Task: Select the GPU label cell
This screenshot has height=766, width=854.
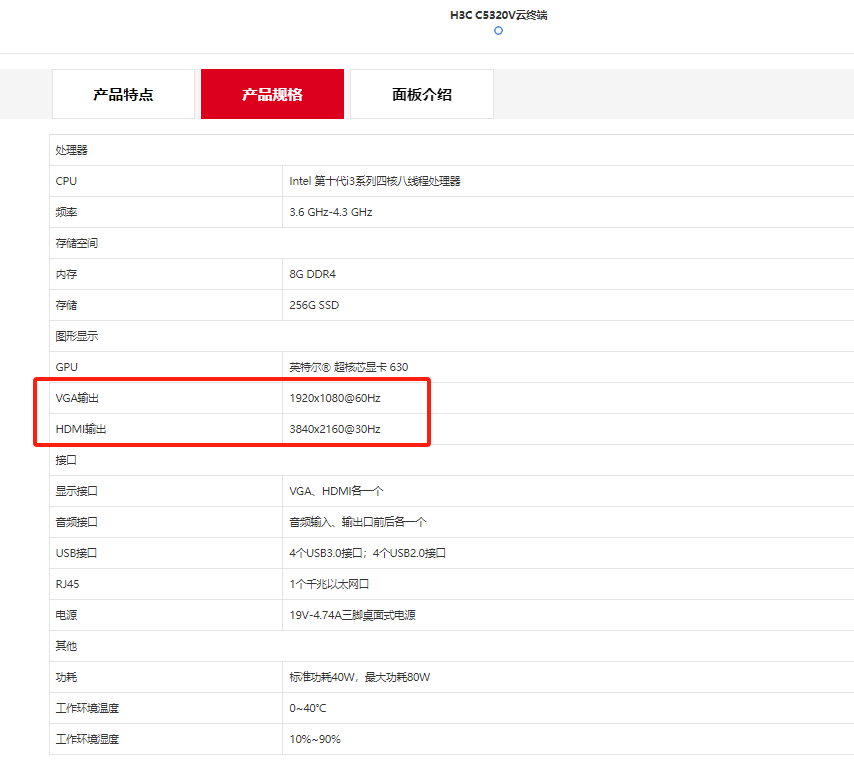Action: (x=166, y=367)
